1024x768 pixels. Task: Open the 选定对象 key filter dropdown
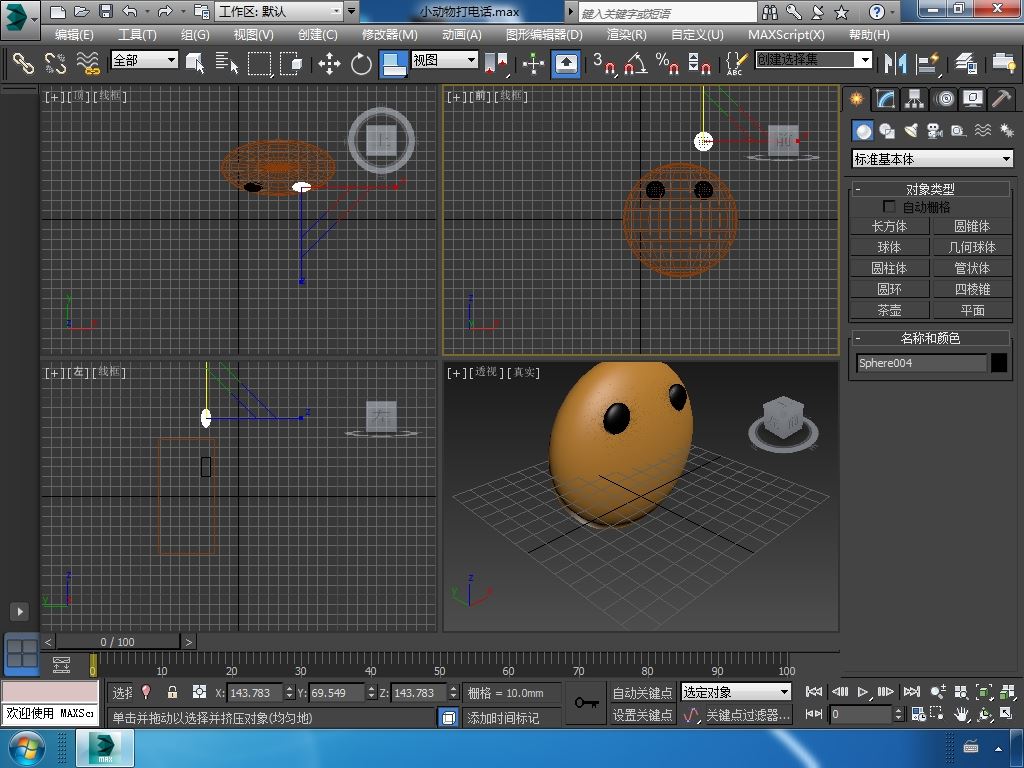tap(736, 692)
